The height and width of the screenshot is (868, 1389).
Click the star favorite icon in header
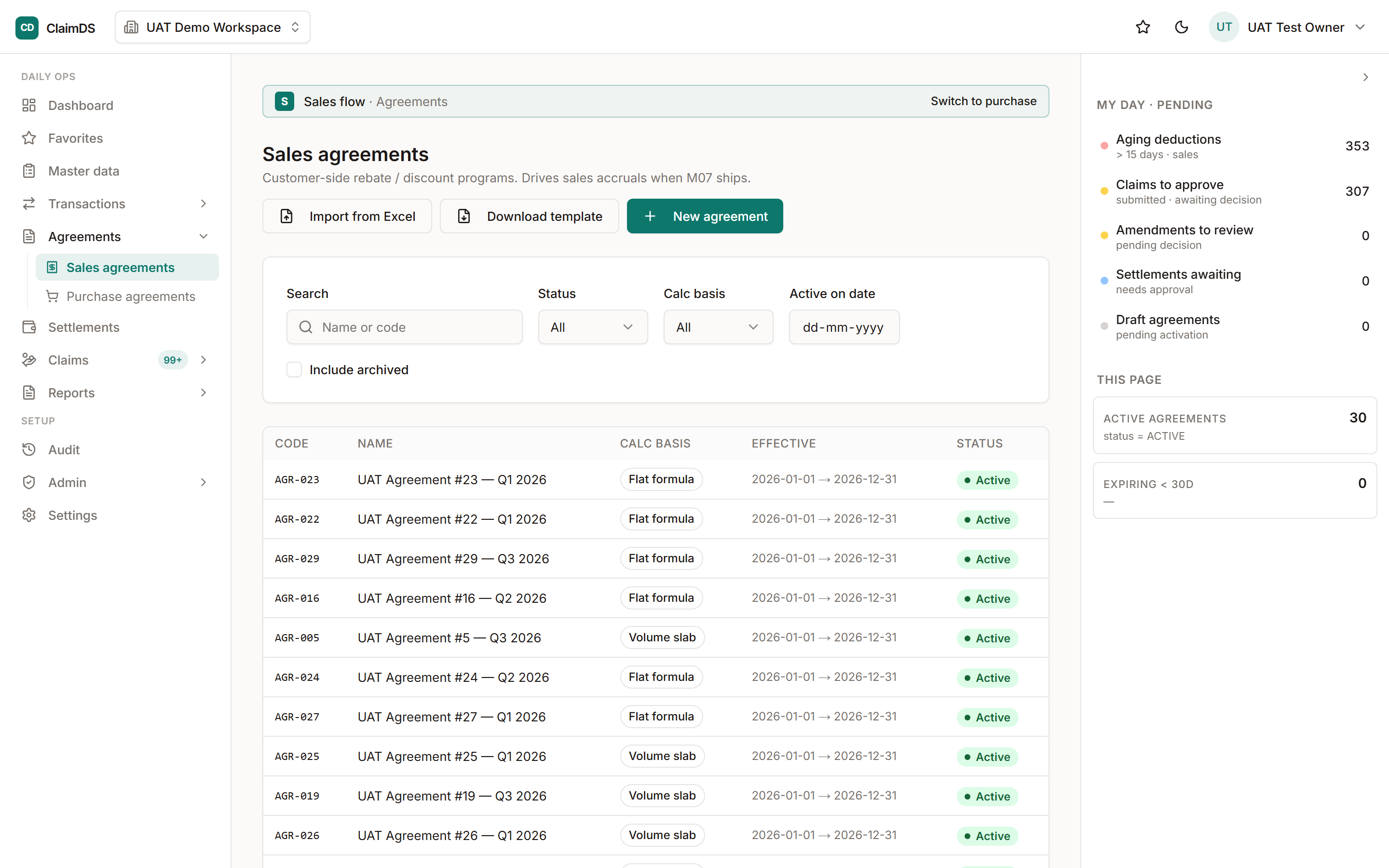coord(1143,27)
